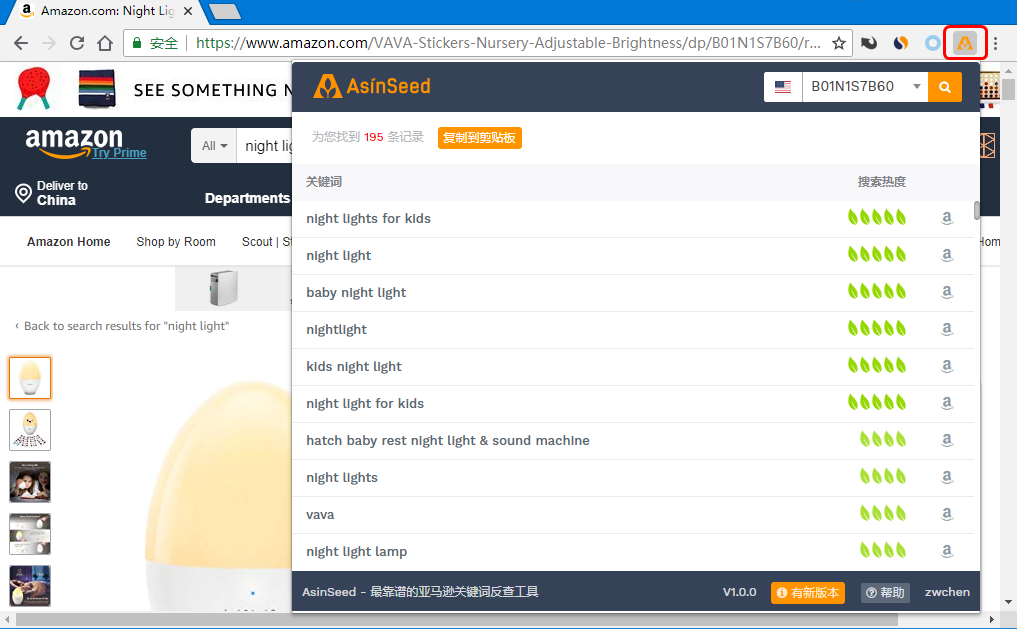Screen dimensions: 1017x629
Task: Click the air purifier sponsored thumbnail
Action: [x=224, y=288]
